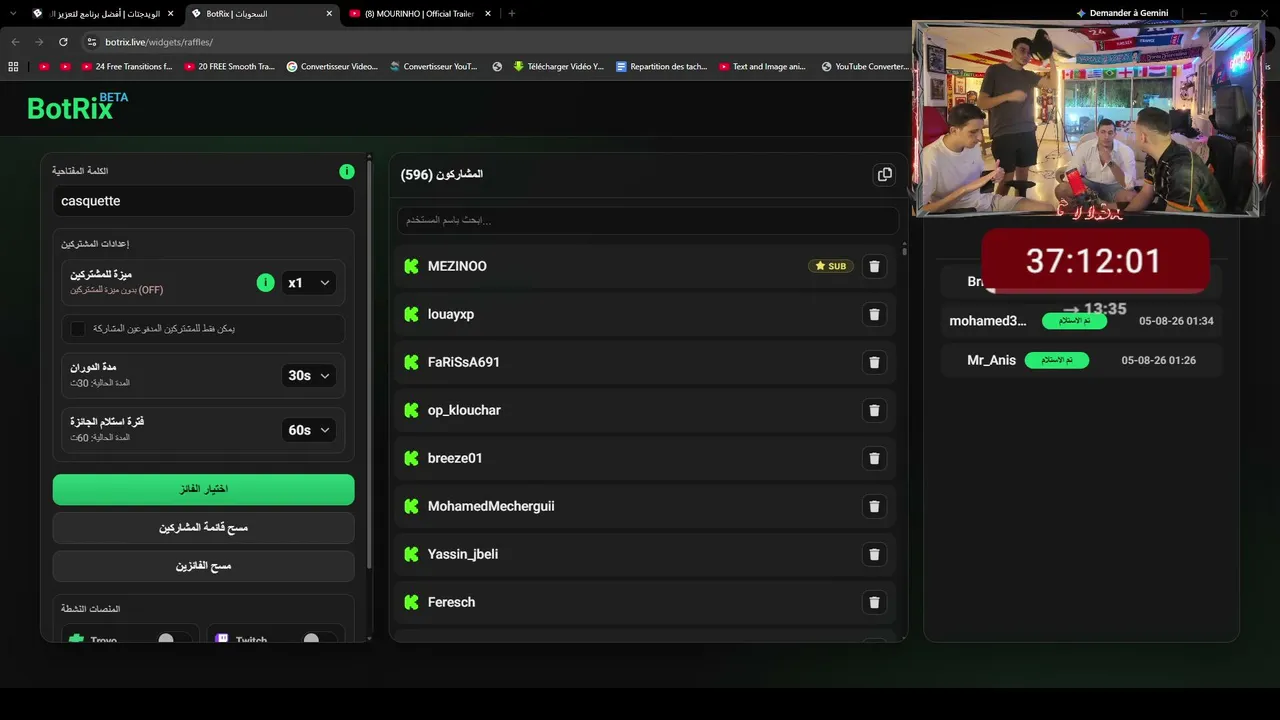
Task: Click the Kick icon beside Feresch
Action: (x=411, y=602)
